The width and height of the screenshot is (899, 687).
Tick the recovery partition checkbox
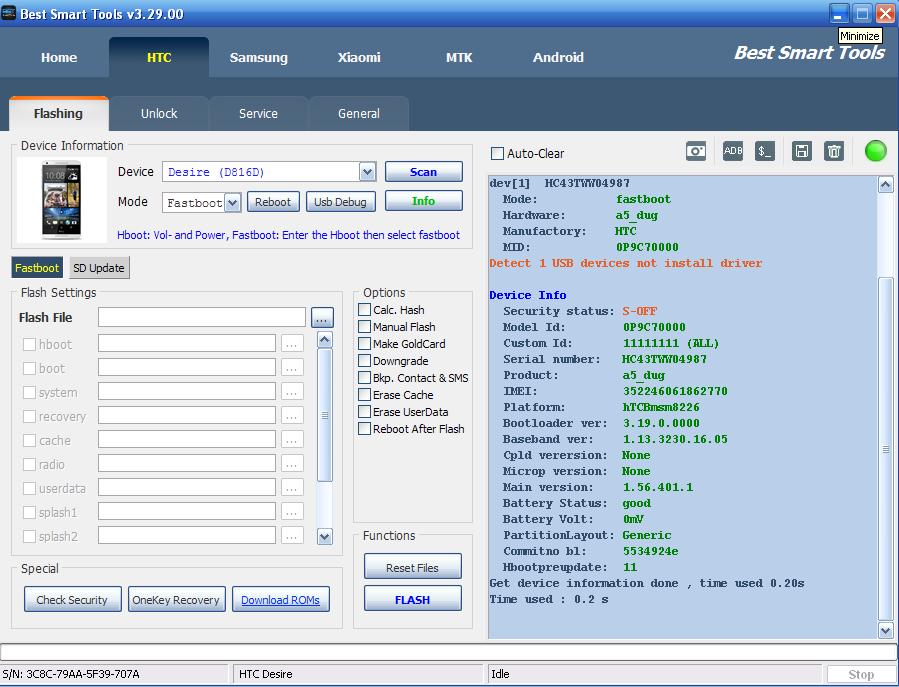[x=29, y=417]
